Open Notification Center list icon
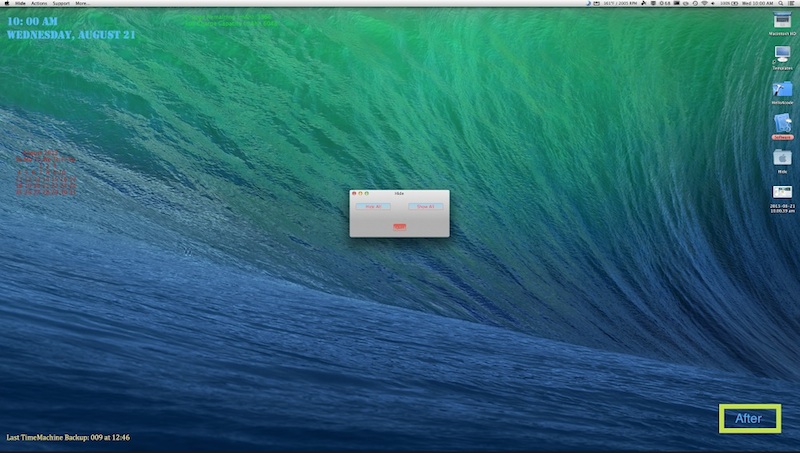The height and width of the screenshot is (453, 800). 791,4
